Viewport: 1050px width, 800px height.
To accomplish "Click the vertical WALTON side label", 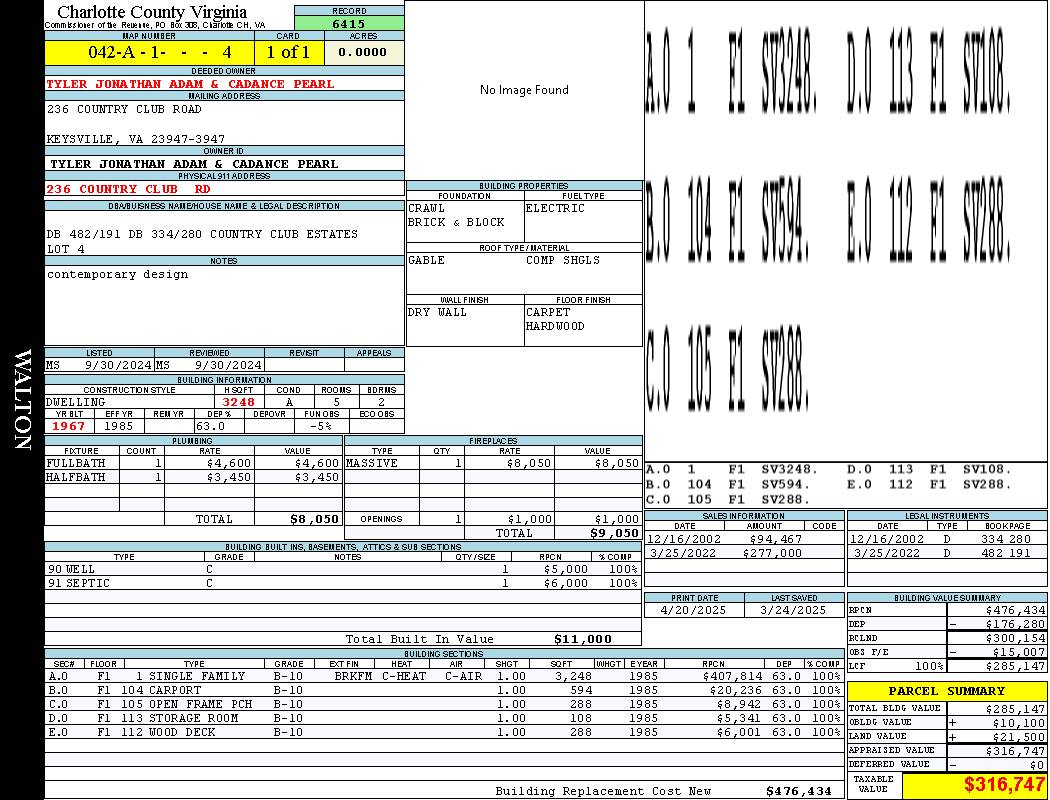I will pos(23,399).
